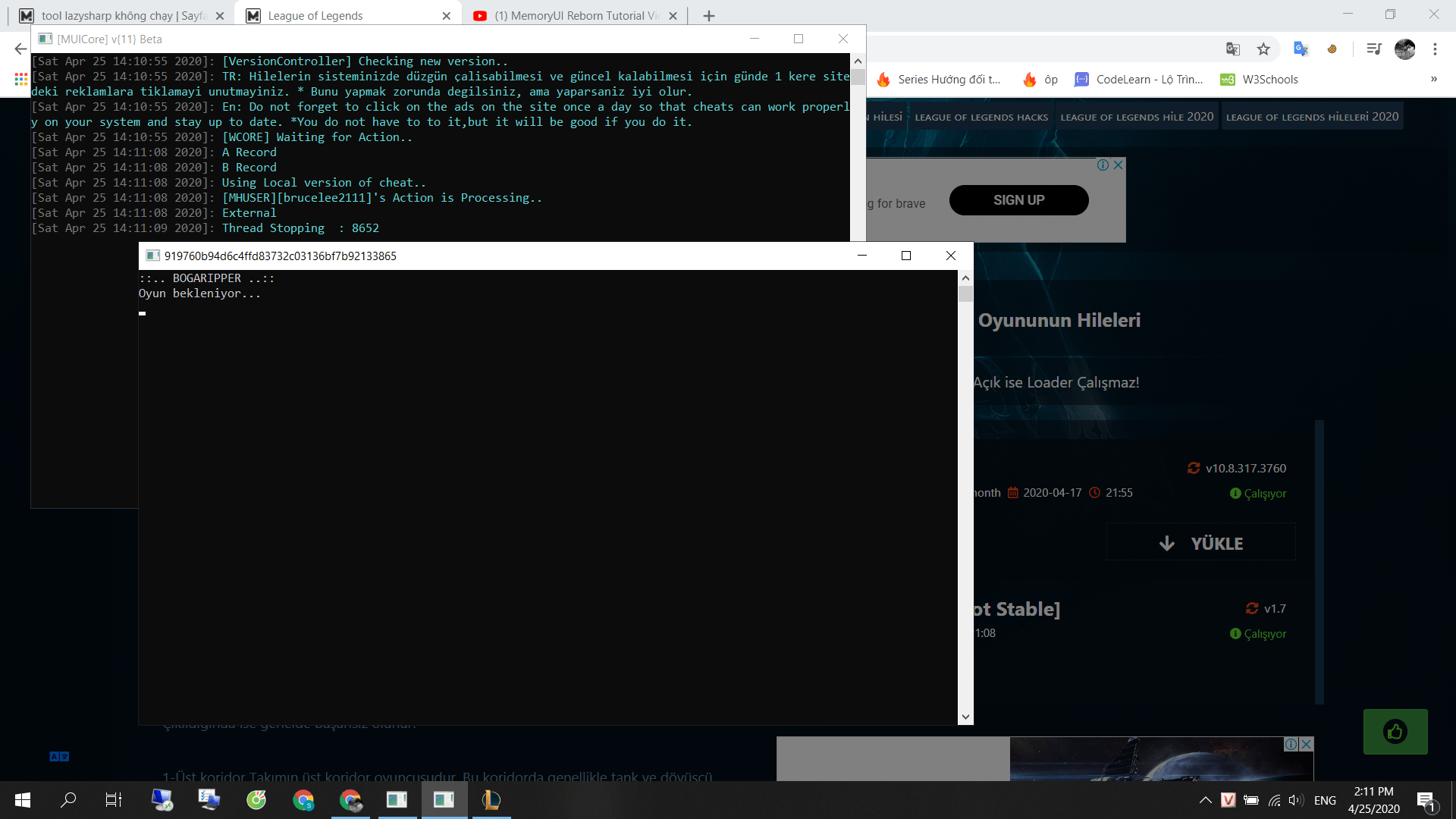
Task: Minimize the MUICore Beta console window
Action: [x=755, y=39]
